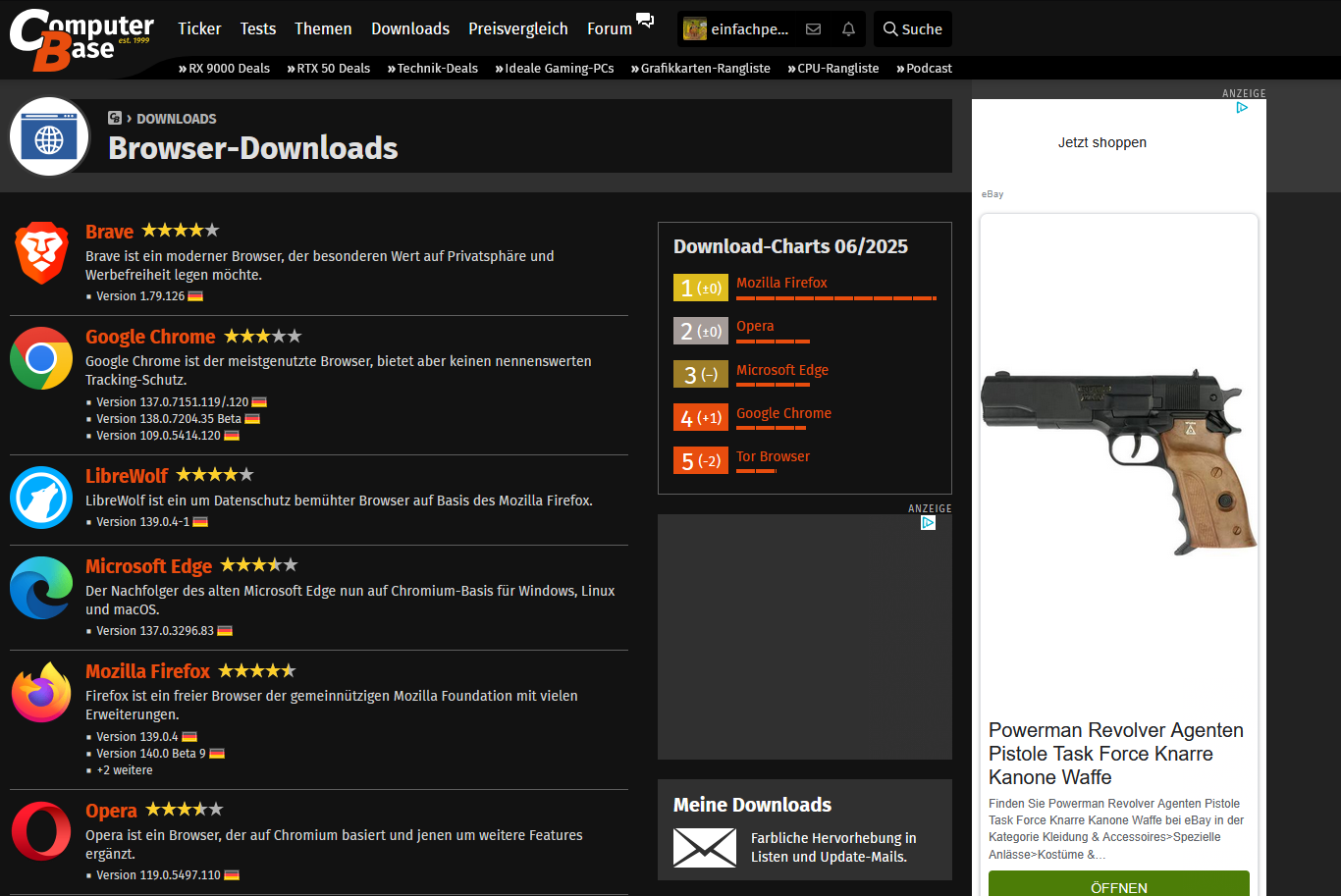
Task: Open the Opera download title
Action: click(111, 811)
